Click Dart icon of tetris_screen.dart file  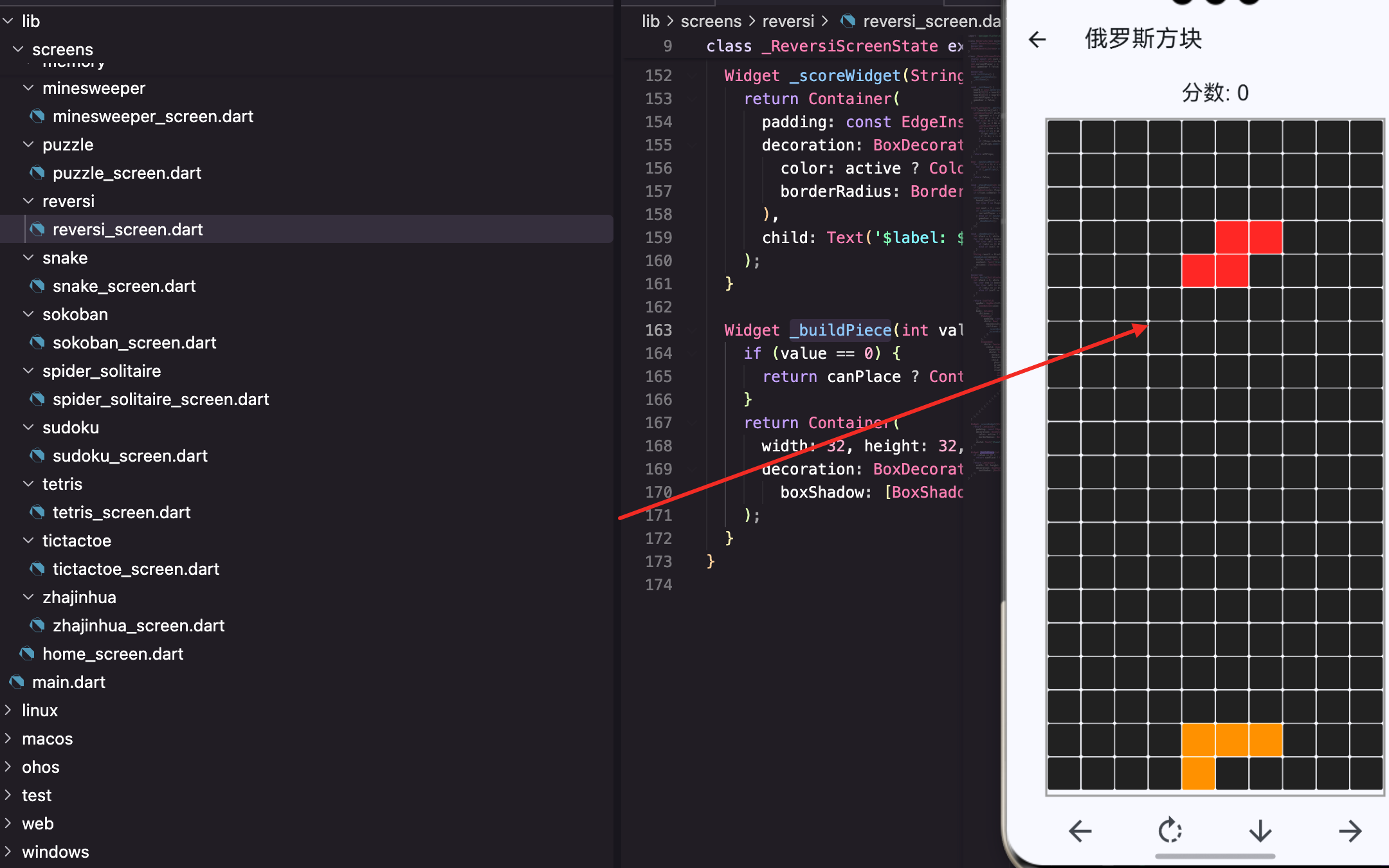click(37, 512)
